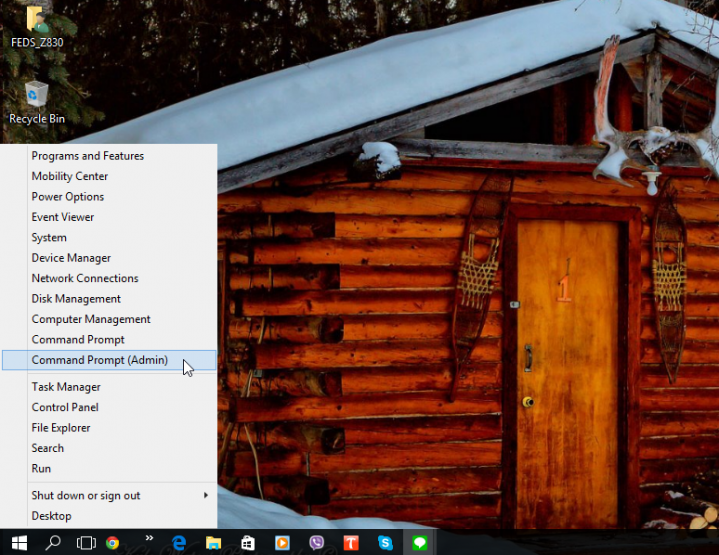Open Viber from the taskbar
The height and width of the screenshot is (555, 719).
[316, 543]
